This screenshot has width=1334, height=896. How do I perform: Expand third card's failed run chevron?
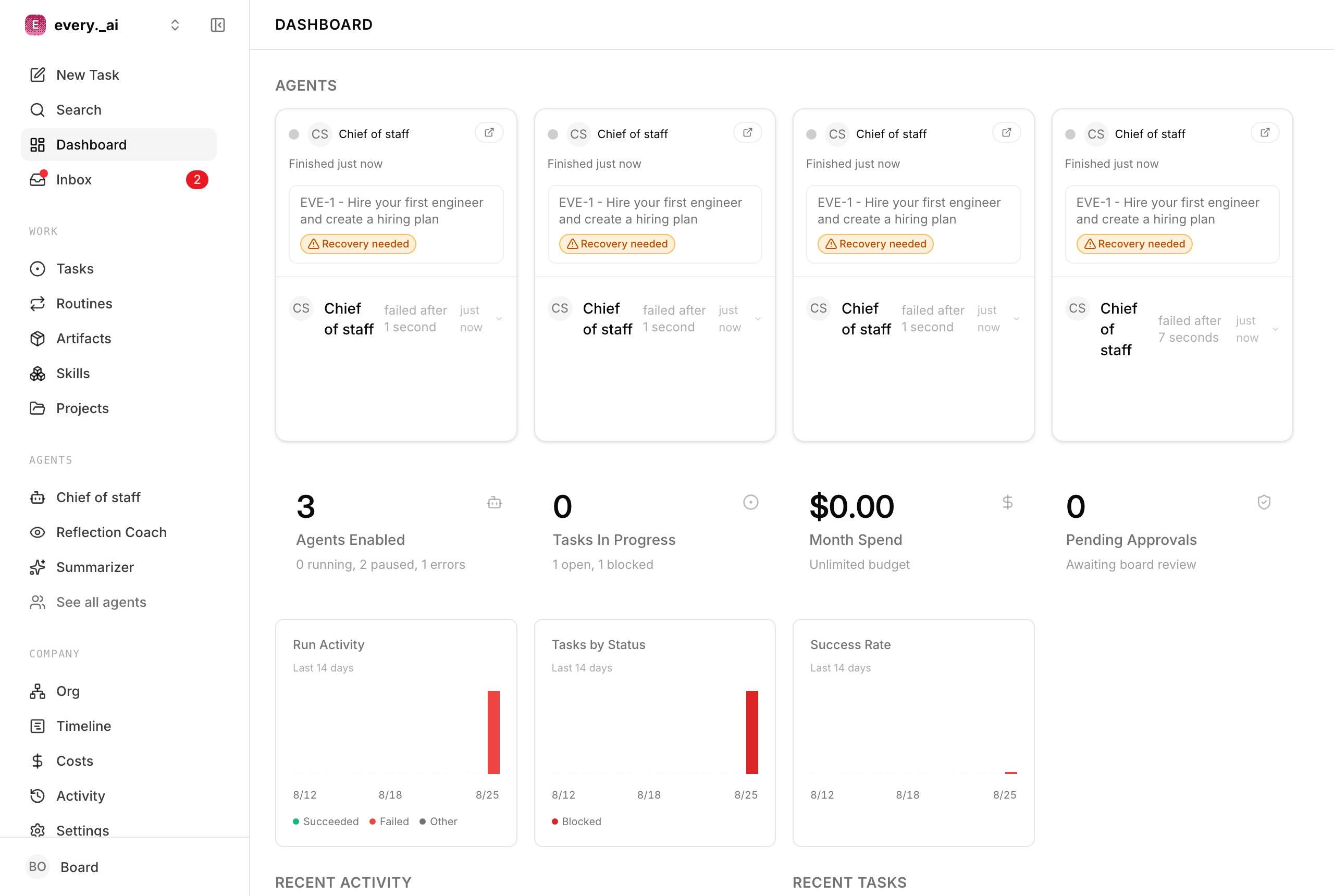[1016, 319]
